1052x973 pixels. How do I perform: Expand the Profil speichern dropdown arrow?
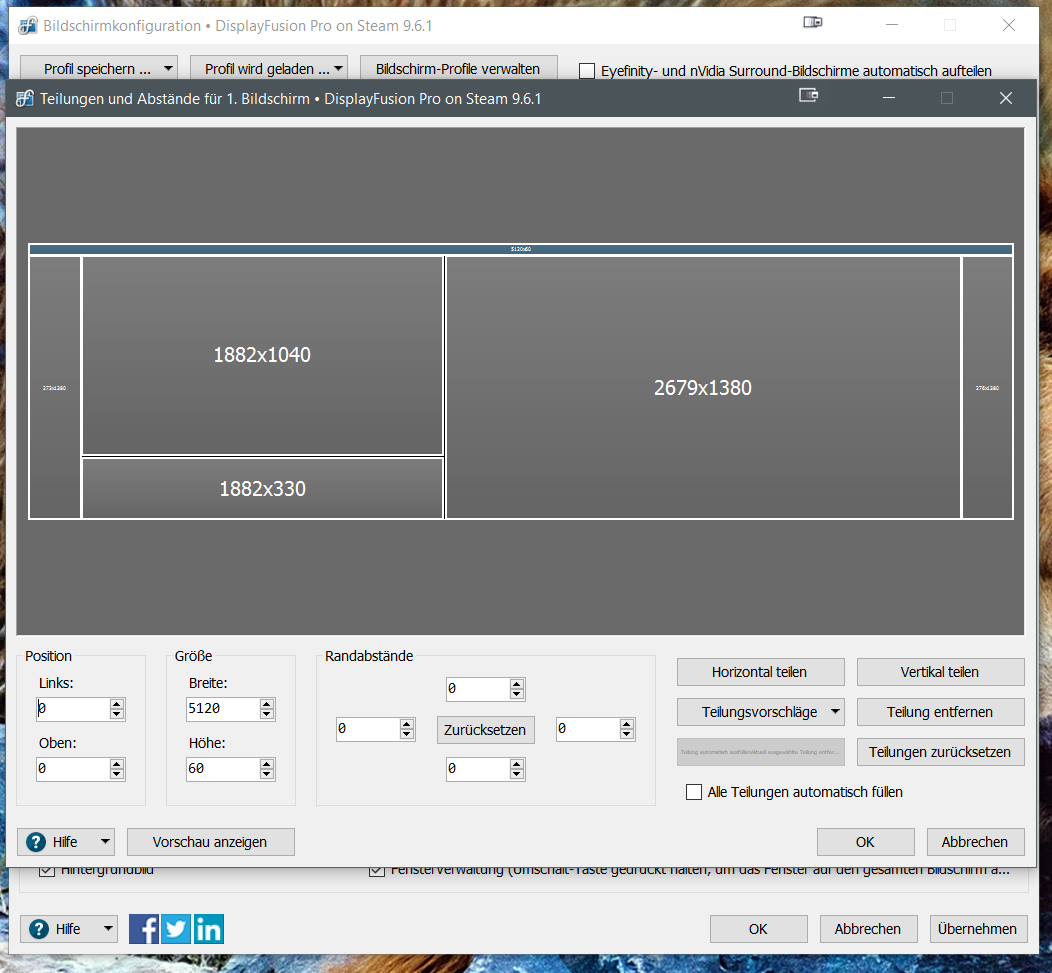pyautogui.click(x=168, y=68)
